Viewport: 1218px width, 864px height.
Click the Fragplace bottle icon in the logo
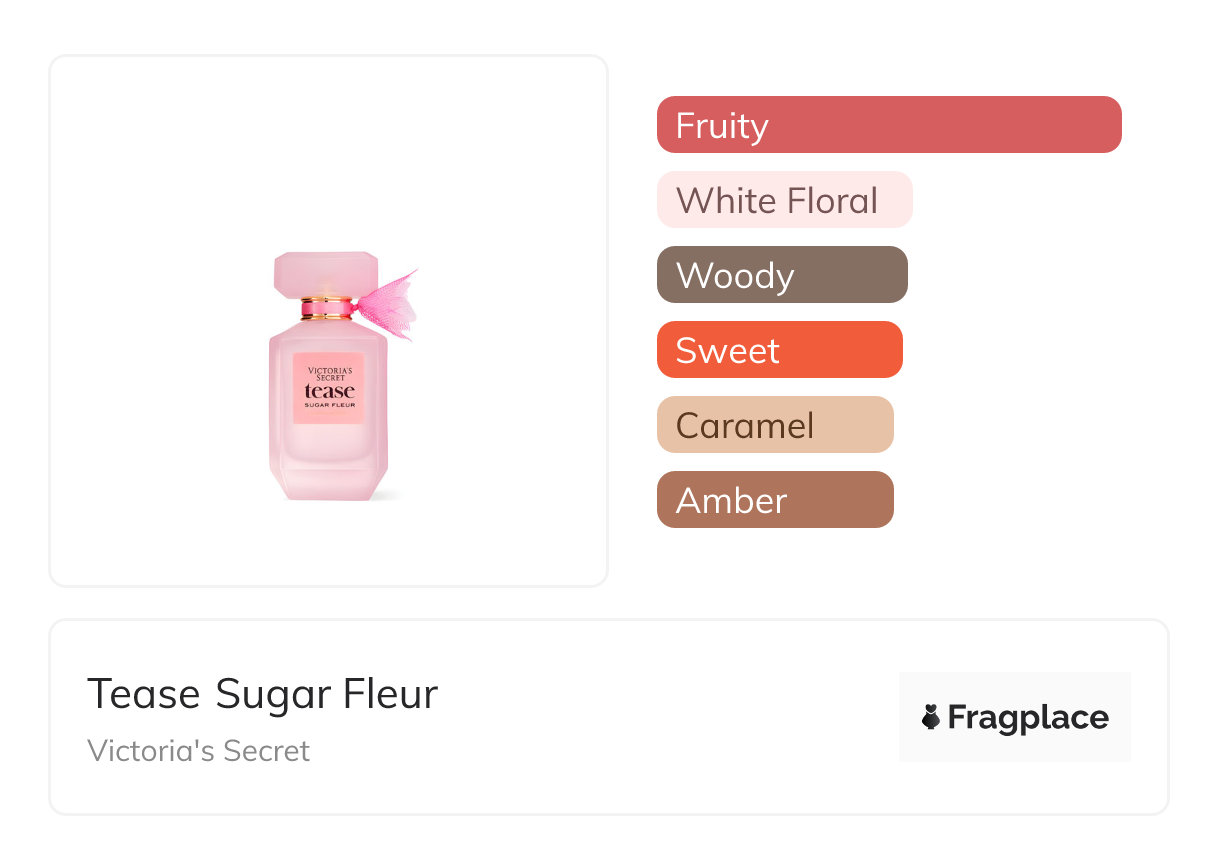pyautogui.click(x=931, y=717)
